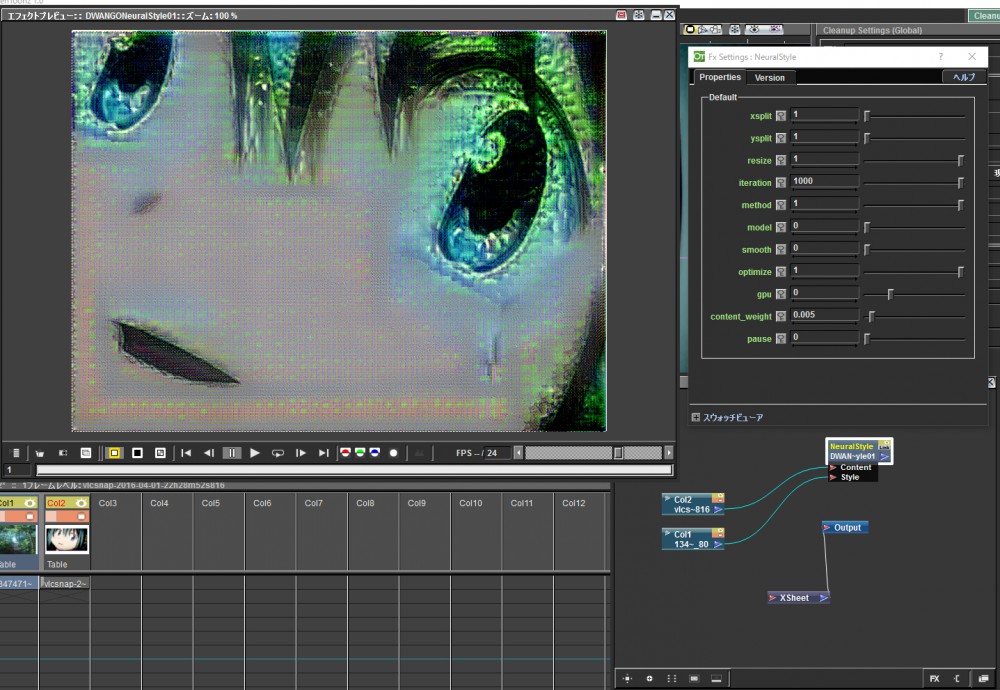Jump to the last frame
Image resolution: width=1000 pixels, height=690 pixels.
tap(323, 453)
